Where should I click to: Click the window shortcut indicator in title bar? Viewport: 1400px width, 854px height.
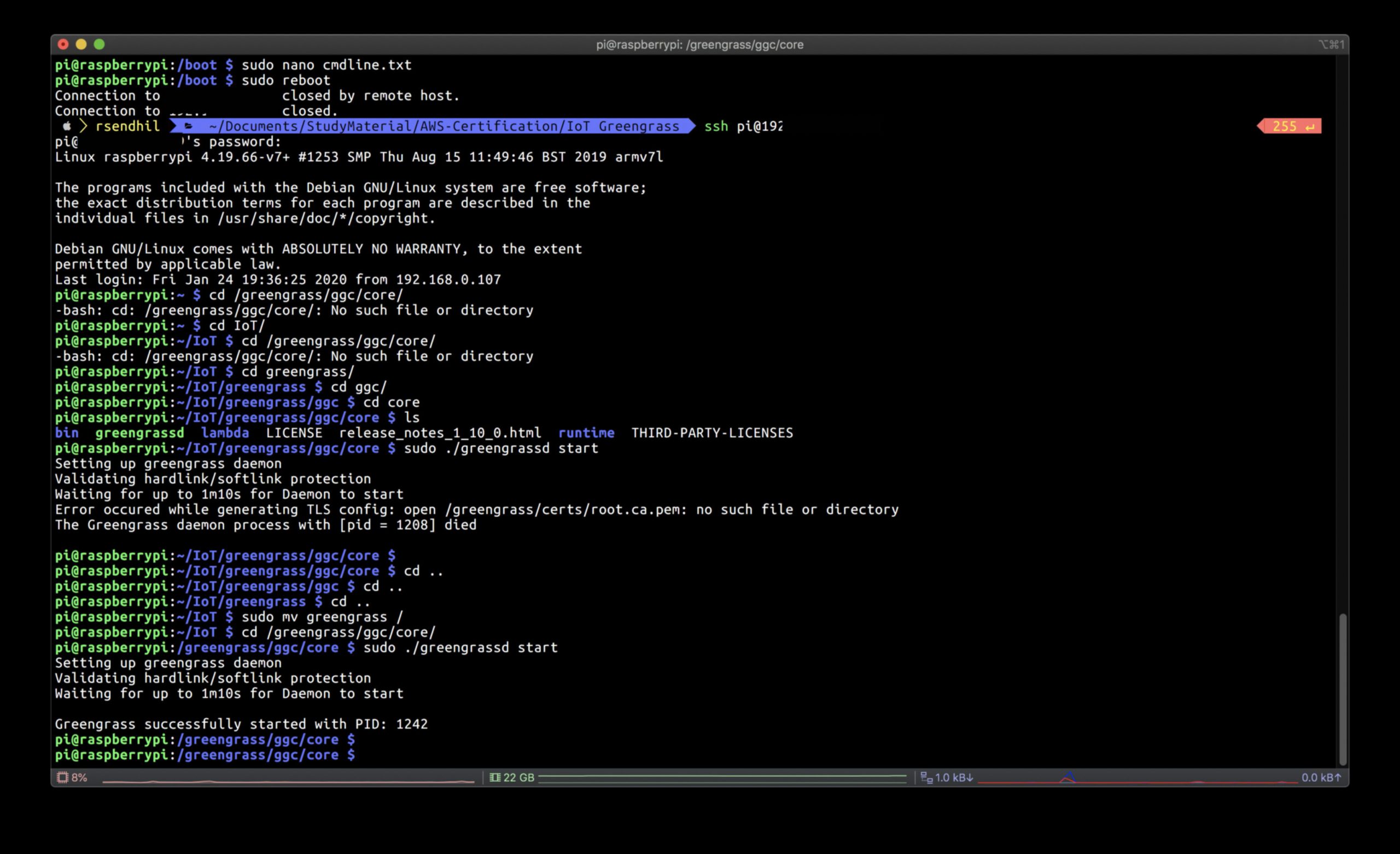(x=1331, y=44)
